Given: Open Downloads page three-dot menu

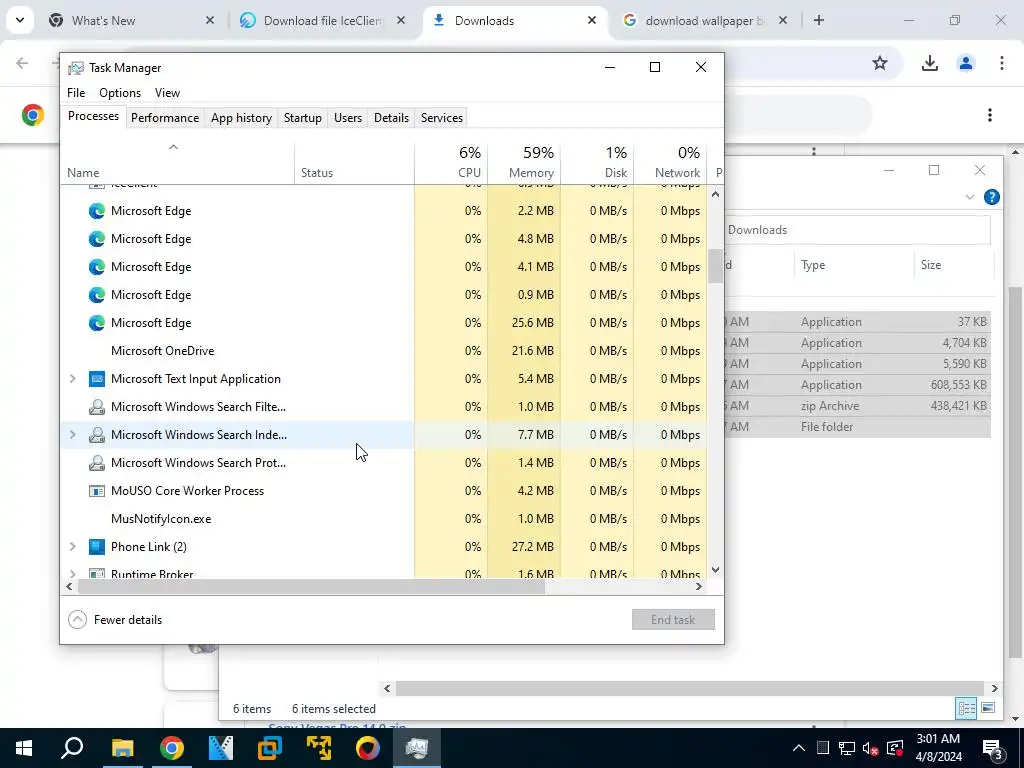Looking at the screenshot, I should pos(990,115).
